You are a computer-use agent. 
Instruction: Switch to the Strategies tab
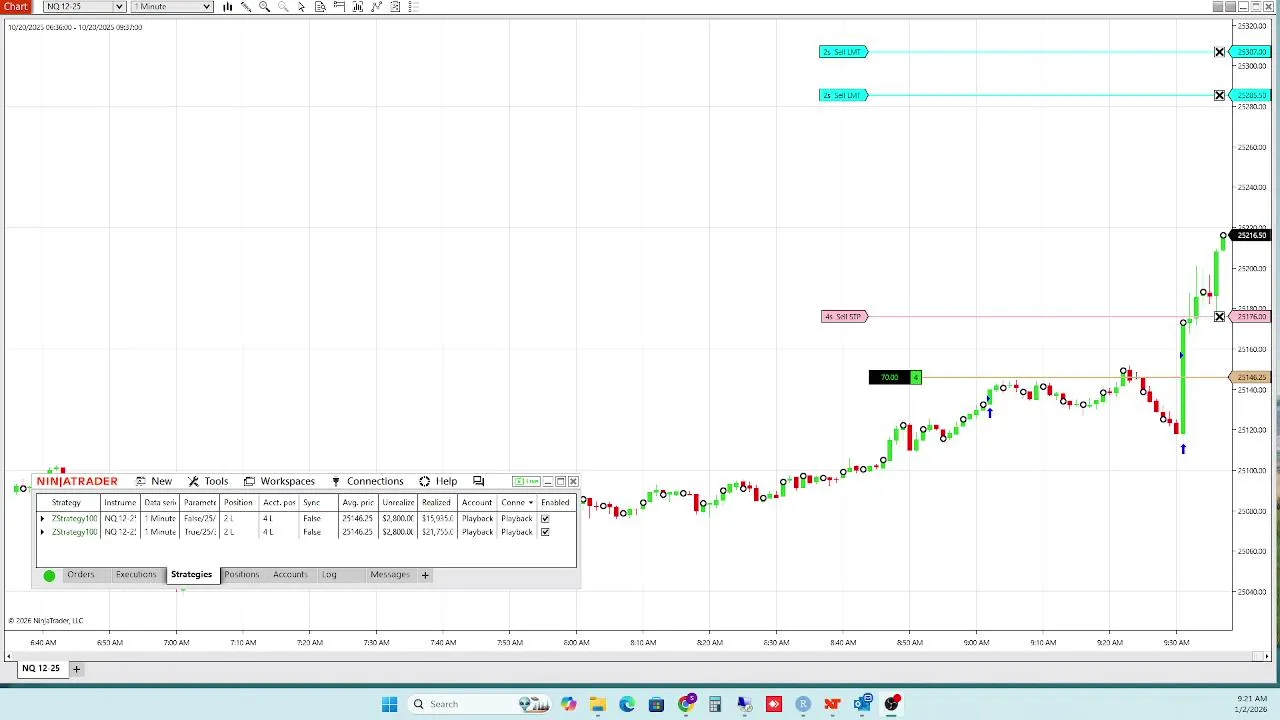point(191,575)
